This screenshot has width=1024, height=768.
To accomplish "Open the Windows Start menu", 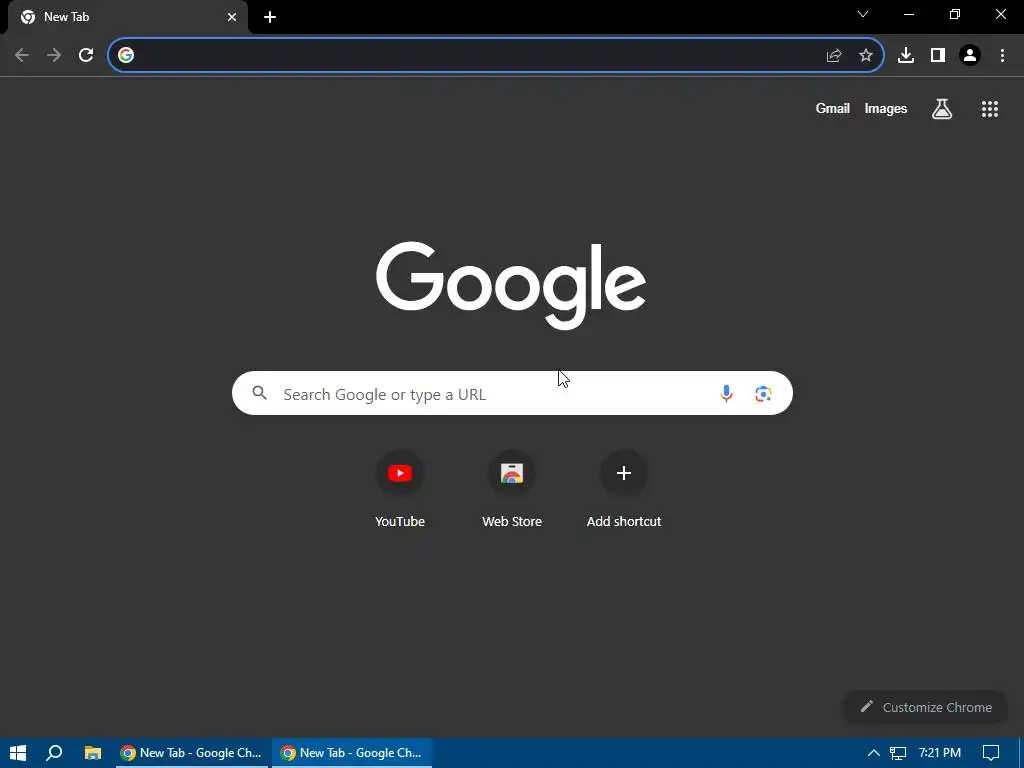I will point(18,753).
